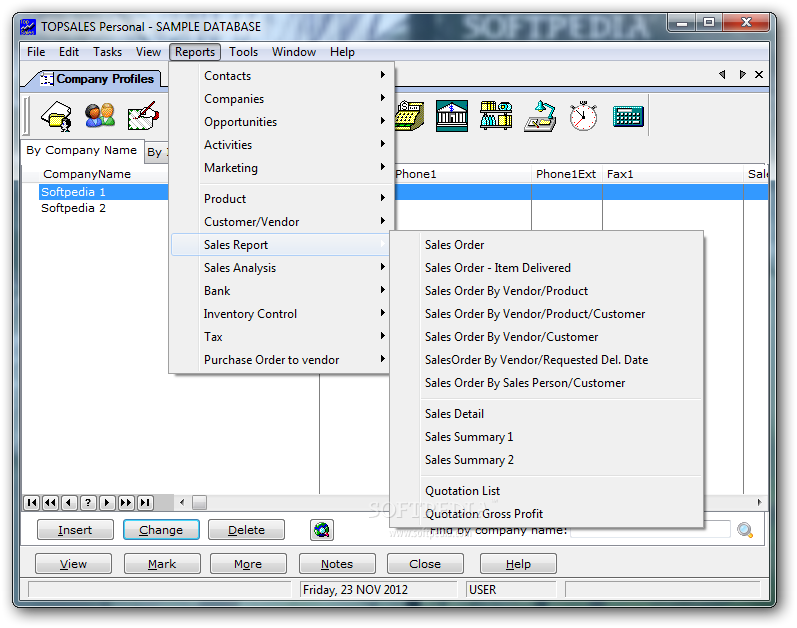797x628 pixels.
Task: Expand the Customer/Vendor submenu
Action: (282, 222)
